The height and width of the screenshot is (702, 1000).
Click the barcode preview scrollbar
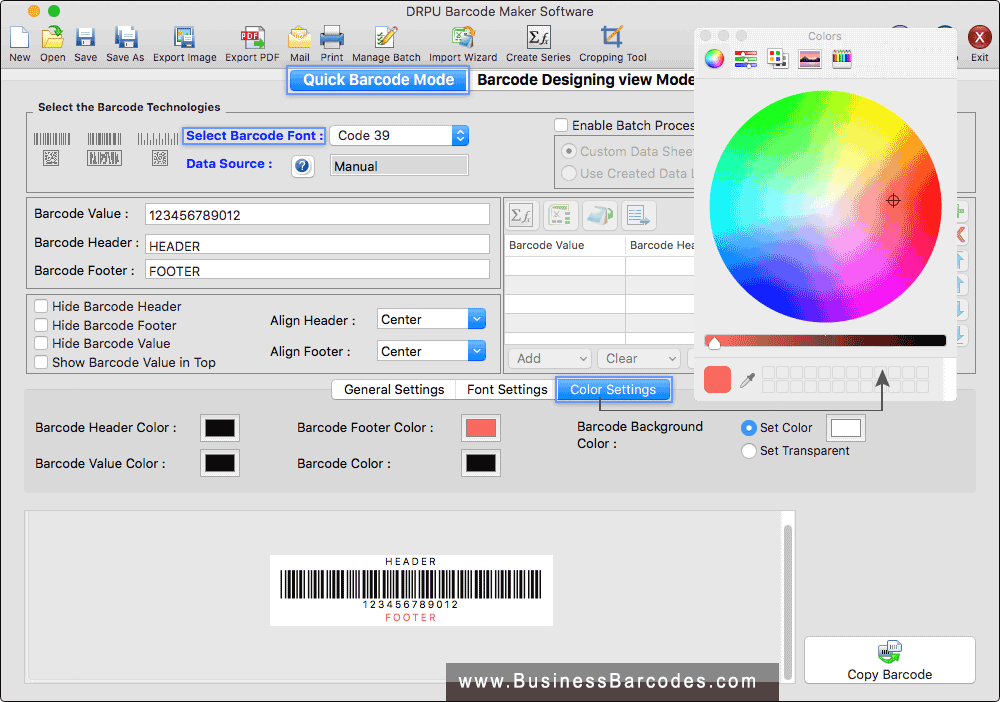click(788, 601)
